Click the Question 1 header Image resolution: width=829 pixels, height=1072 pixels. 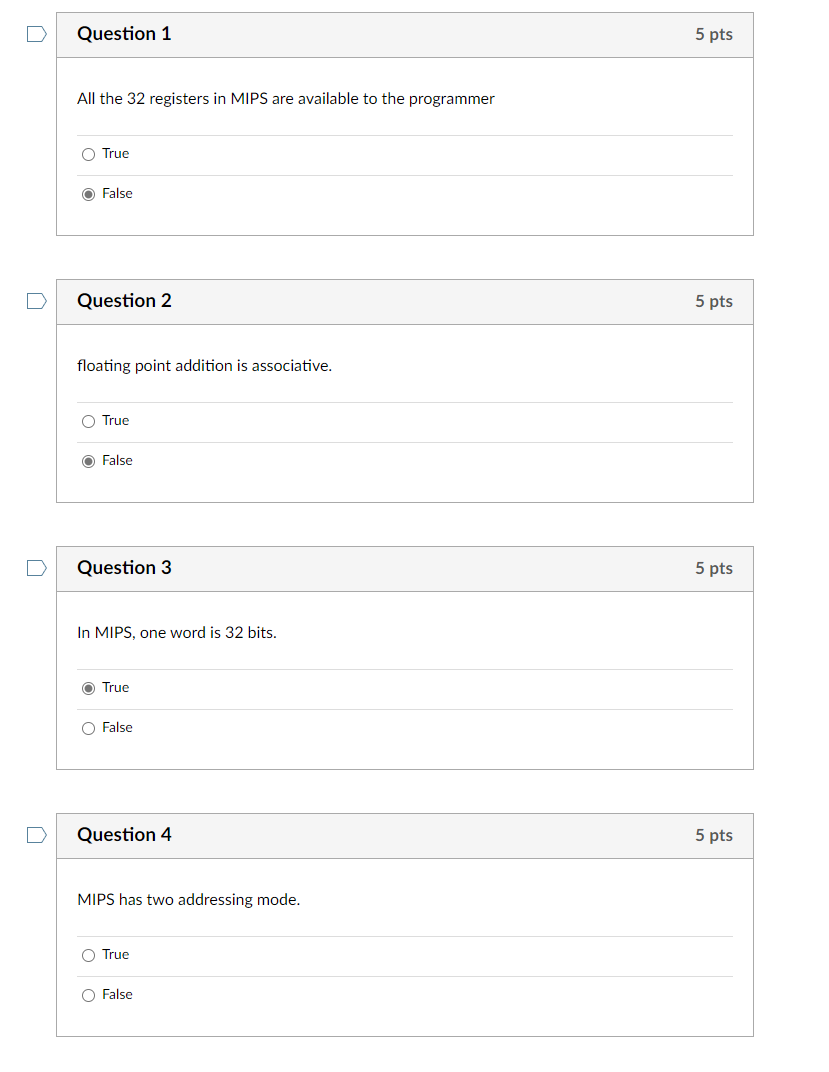click(x=124, y=33)
